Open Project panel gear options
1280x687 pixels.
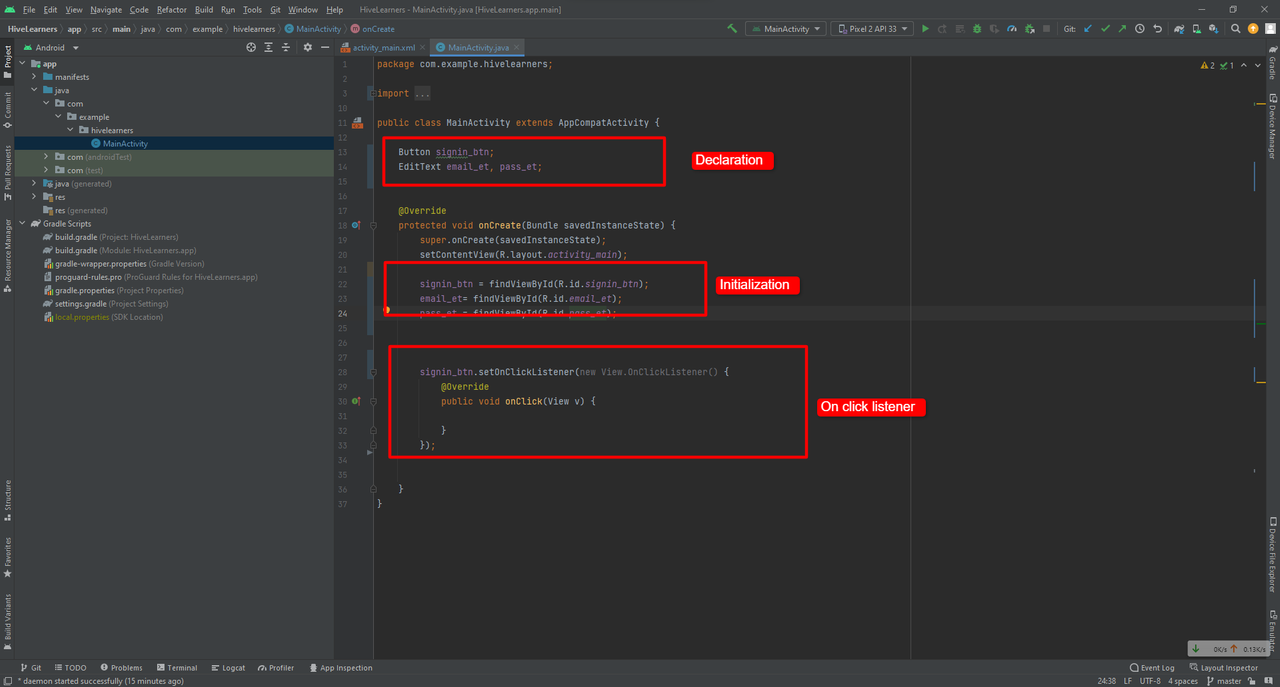point(308,47)
